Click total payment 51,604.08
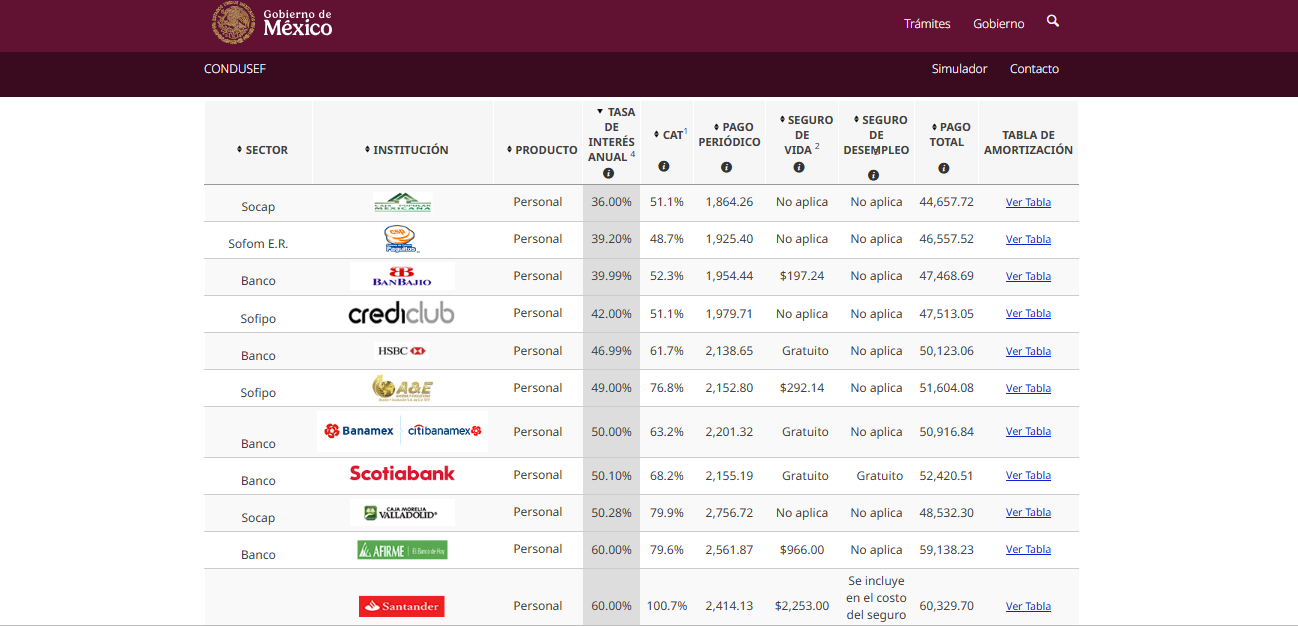 [x=946, y=388]
